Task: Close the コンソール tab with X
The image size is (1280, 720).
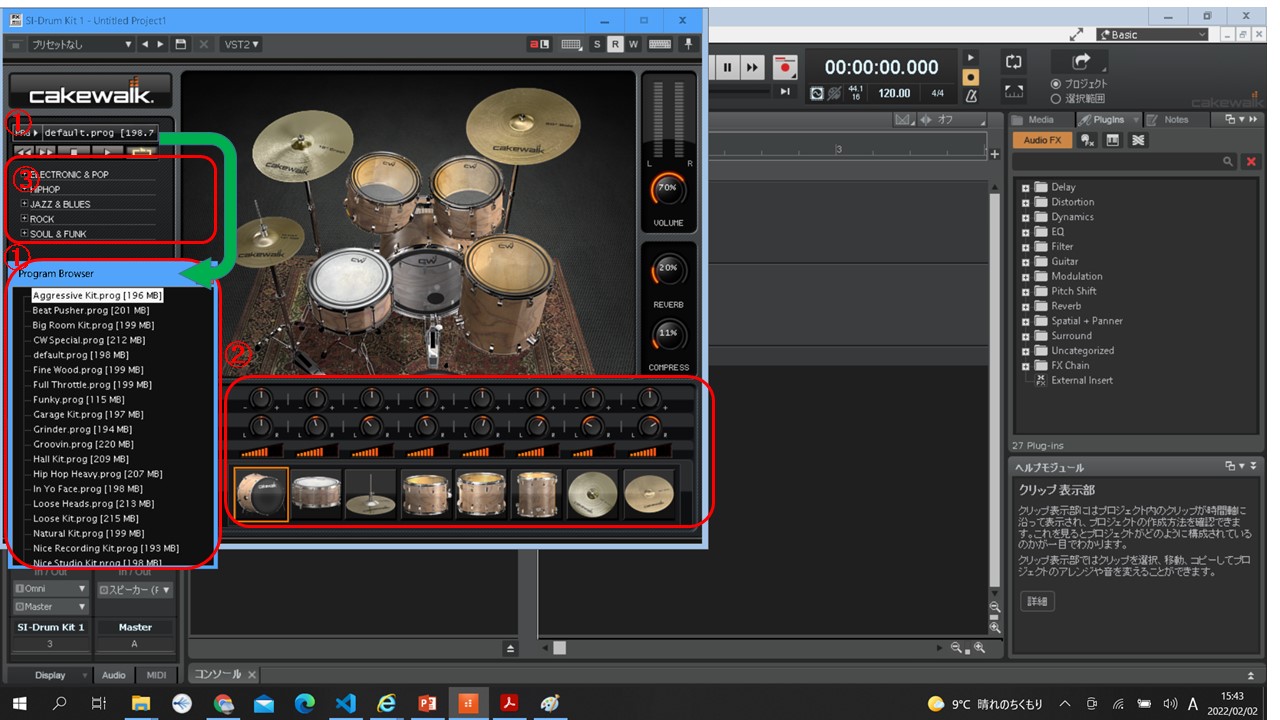Action: (x=252, y=675)
